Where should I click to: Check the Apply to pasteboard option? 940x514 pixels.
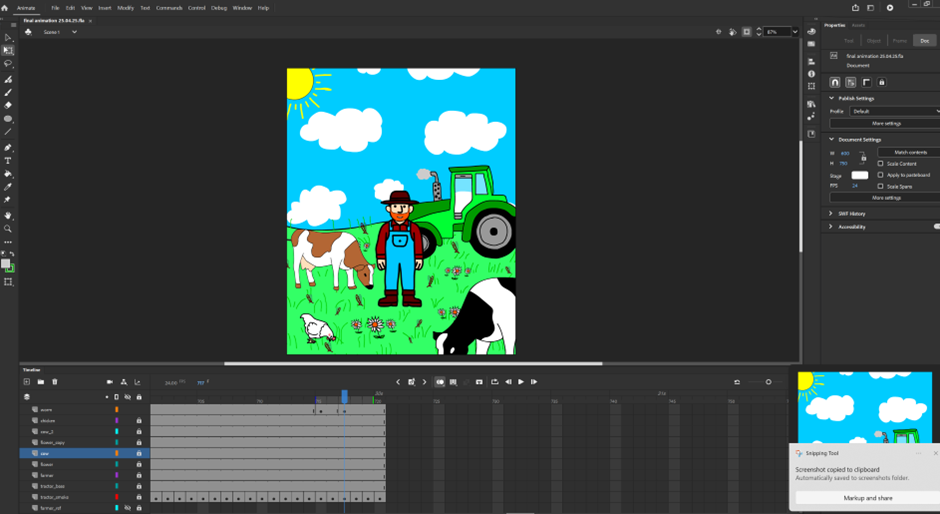(x=880, y=175)
